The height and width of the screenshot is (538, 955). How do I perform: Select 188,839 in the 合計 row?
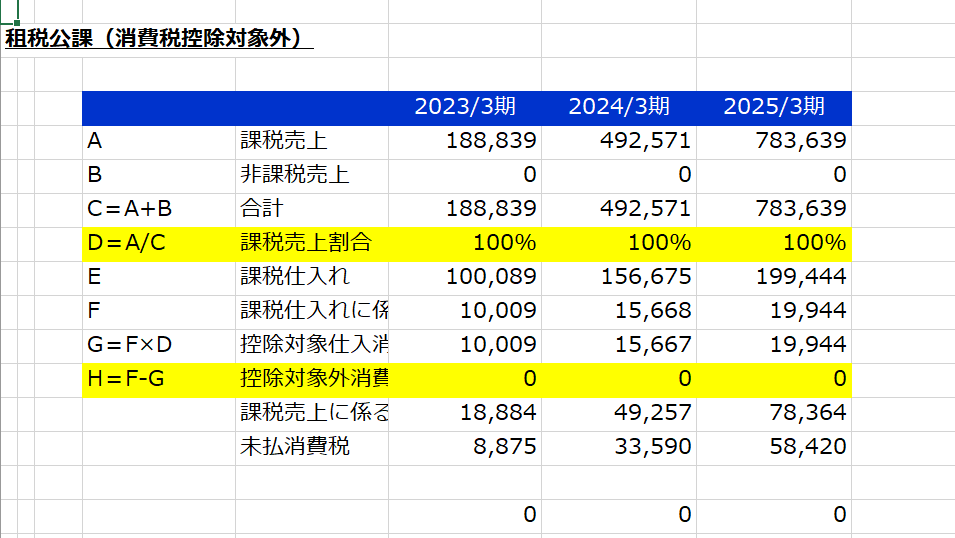coord(465,209)
